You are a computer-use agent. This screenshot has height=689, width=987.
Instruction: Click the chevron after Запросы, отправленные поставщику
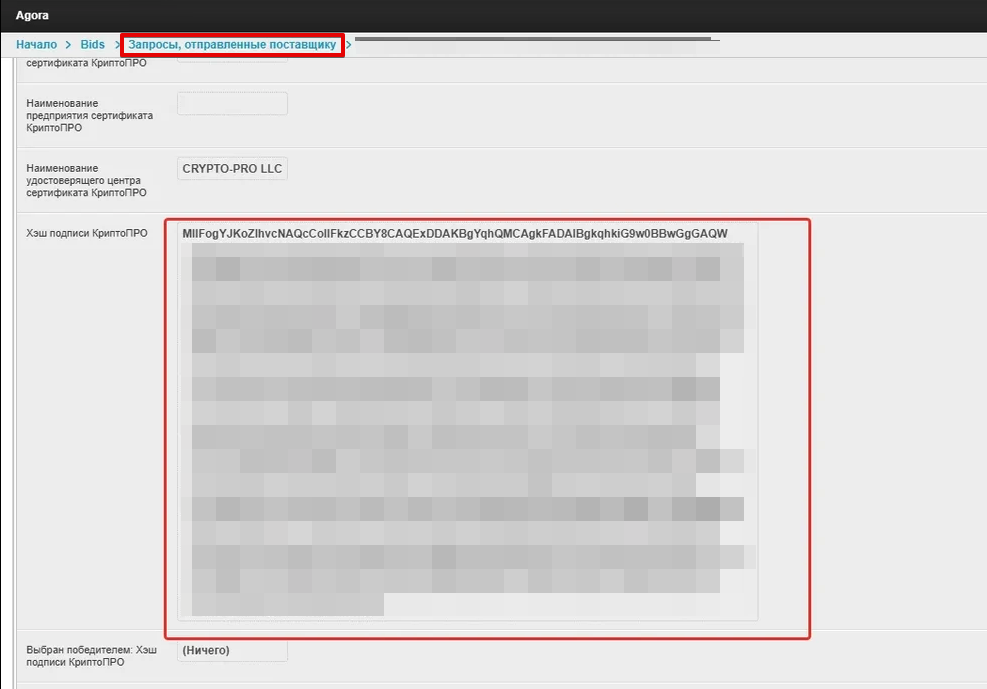[x=349, y=45]
